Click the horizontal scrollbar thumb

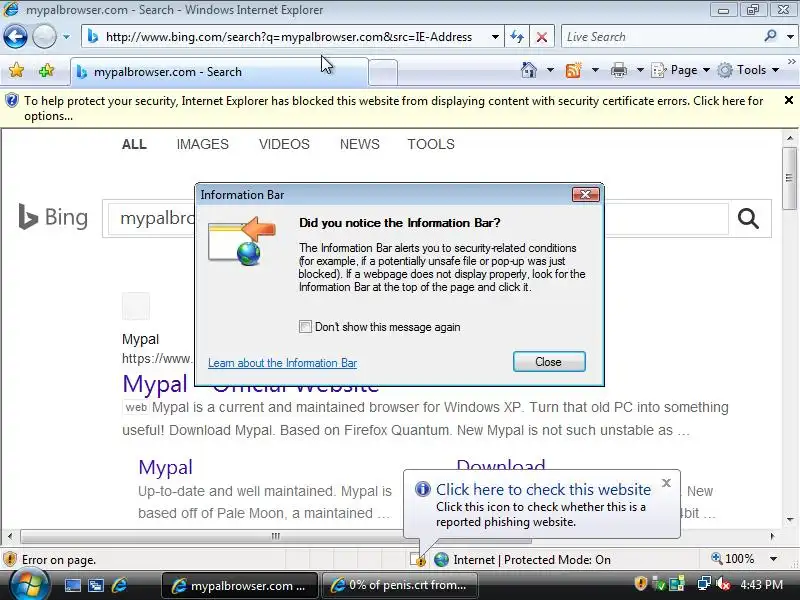[x=276, y=536]
